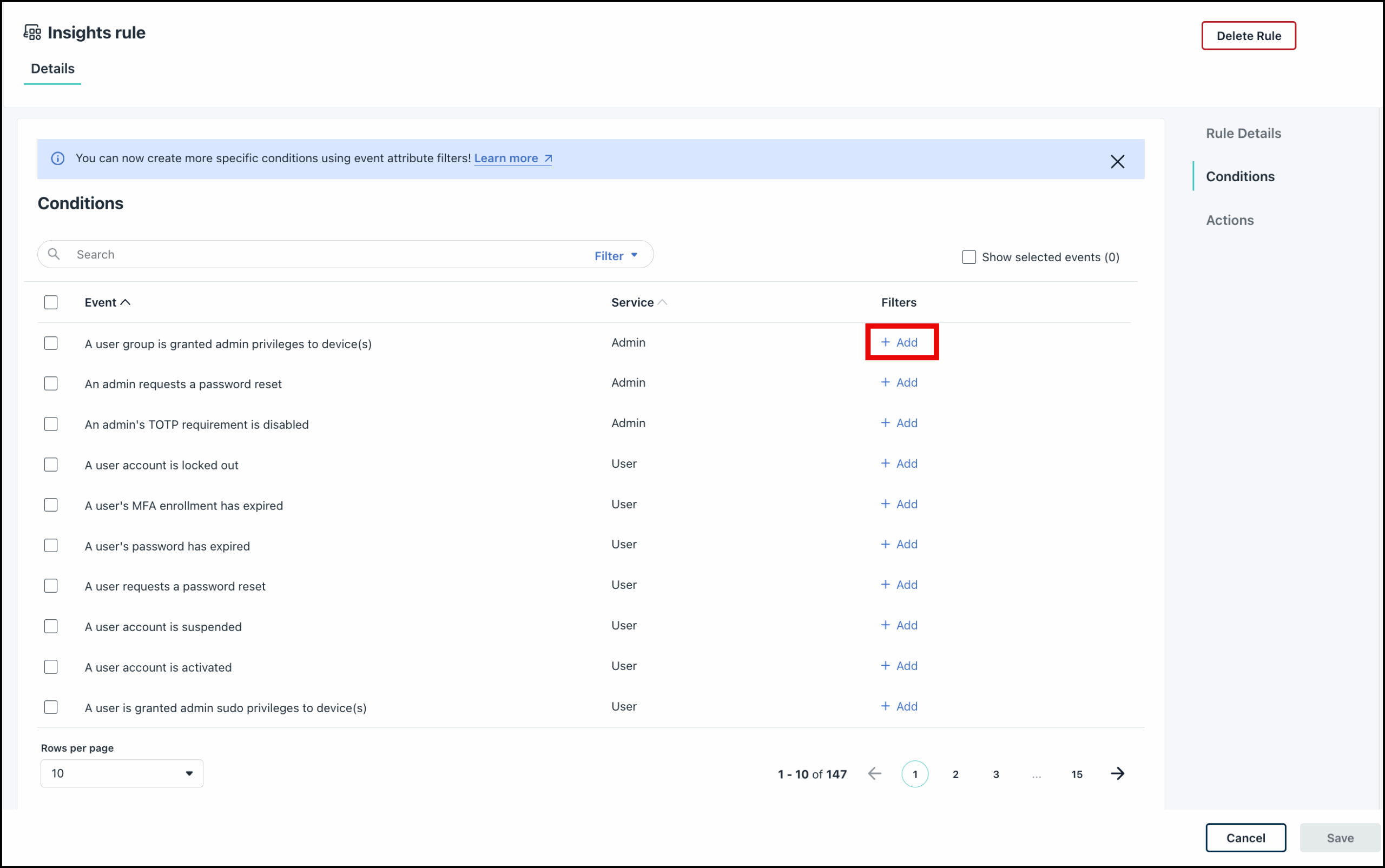The height and width of the screenshot is (868, 1385).
Task: Click the Insights rule icon in header
Action: coord(32,33)
